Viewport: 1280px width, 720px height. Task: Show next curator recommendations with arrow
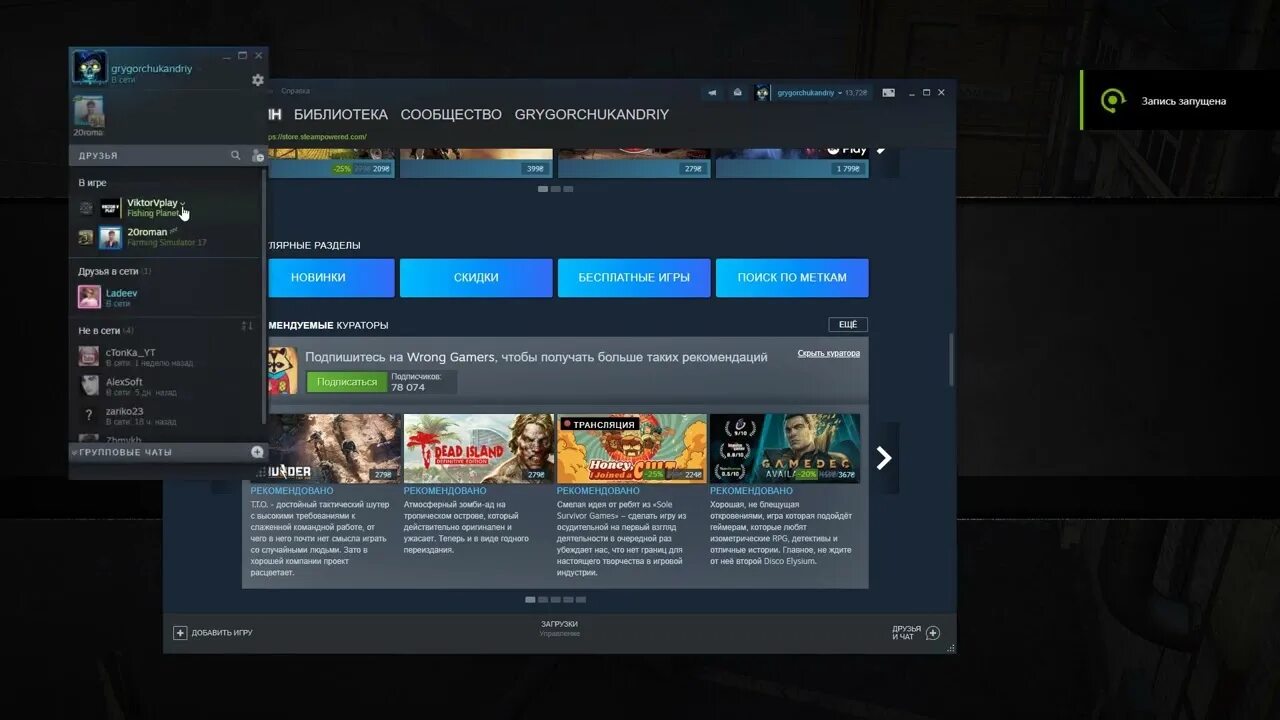(884, 458)
